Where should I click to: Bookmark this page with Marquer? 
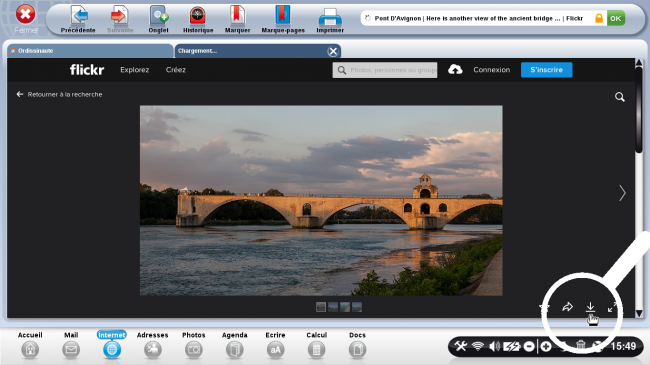pyautogui.click(x=237, y=19)
